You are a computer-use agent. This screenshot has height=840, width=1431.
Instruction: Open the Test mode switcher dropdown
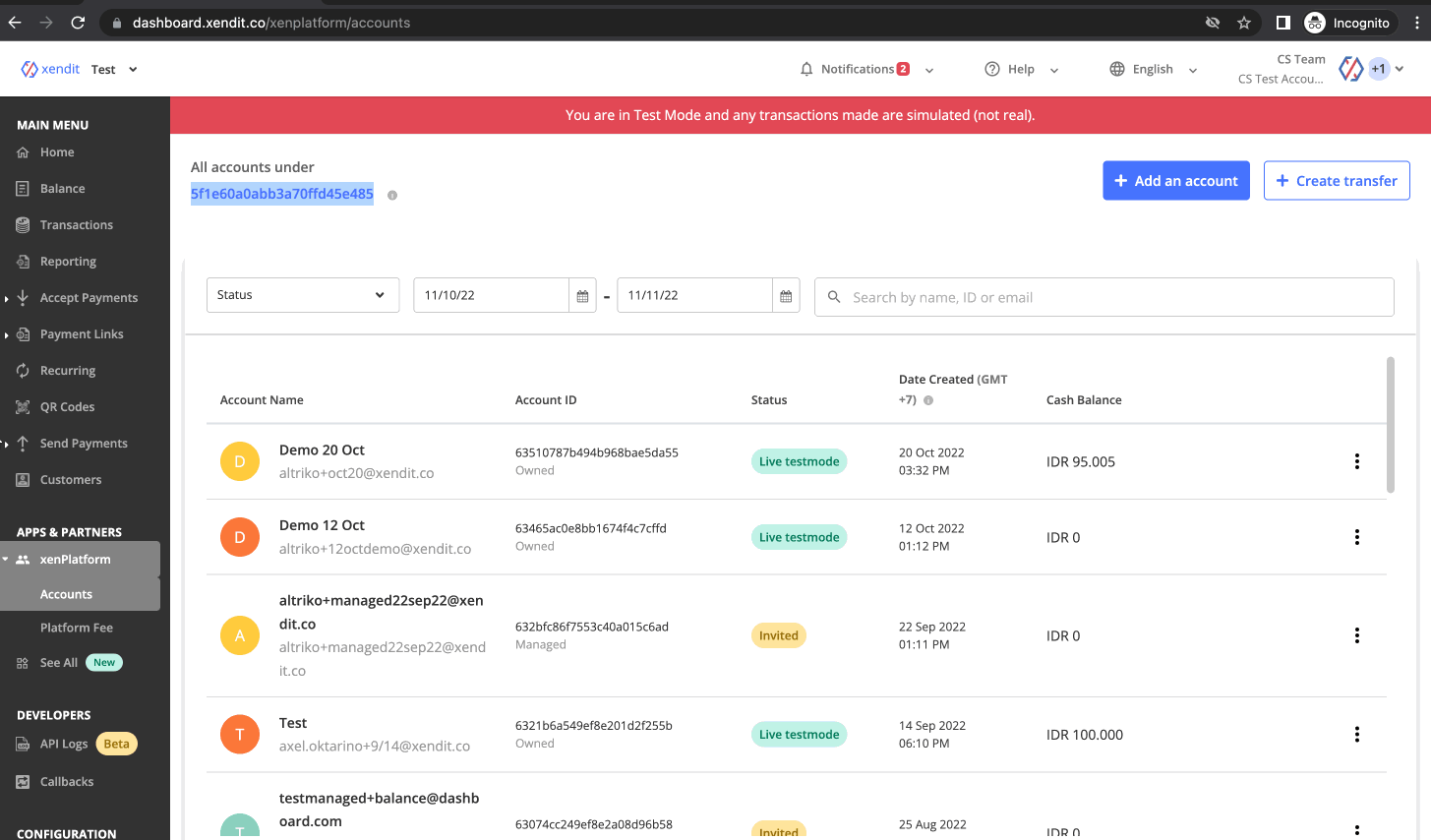click(x=114, y=69)
